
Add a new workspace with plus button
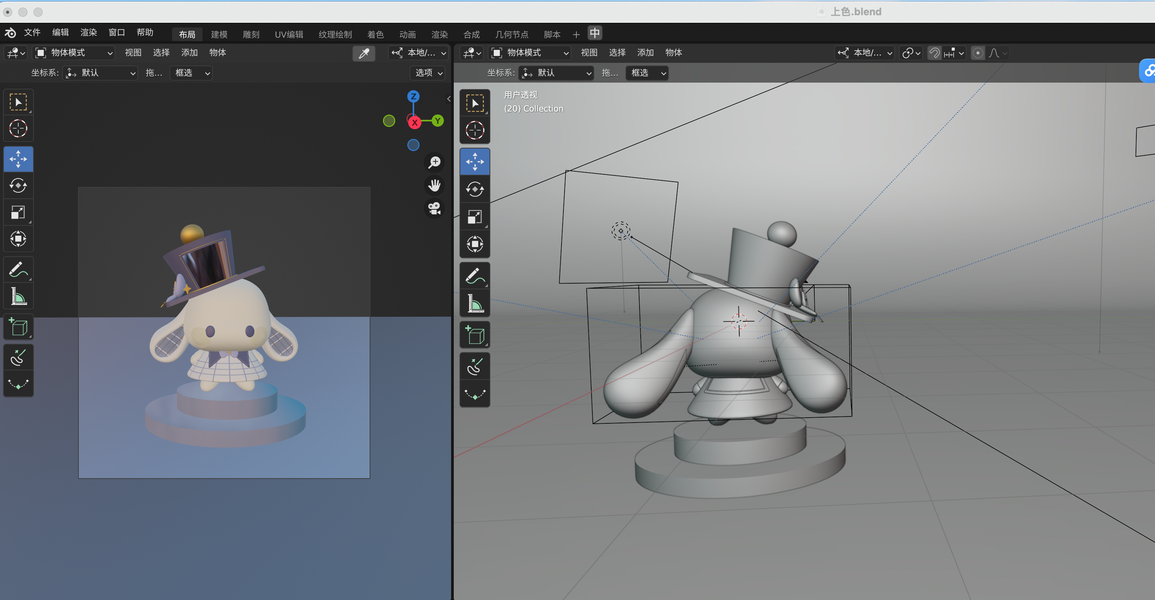pyautogui.click(x=576, y=35)
